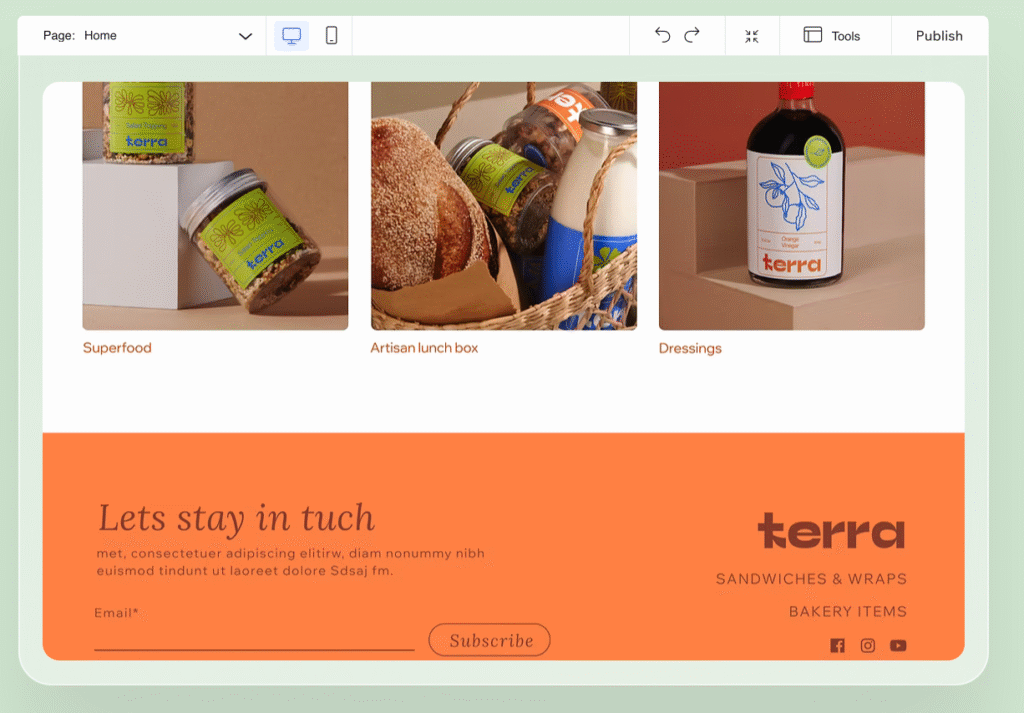
Task: Click the Sandwiches & Wraps footer link
Action: (x=811, y=579)
